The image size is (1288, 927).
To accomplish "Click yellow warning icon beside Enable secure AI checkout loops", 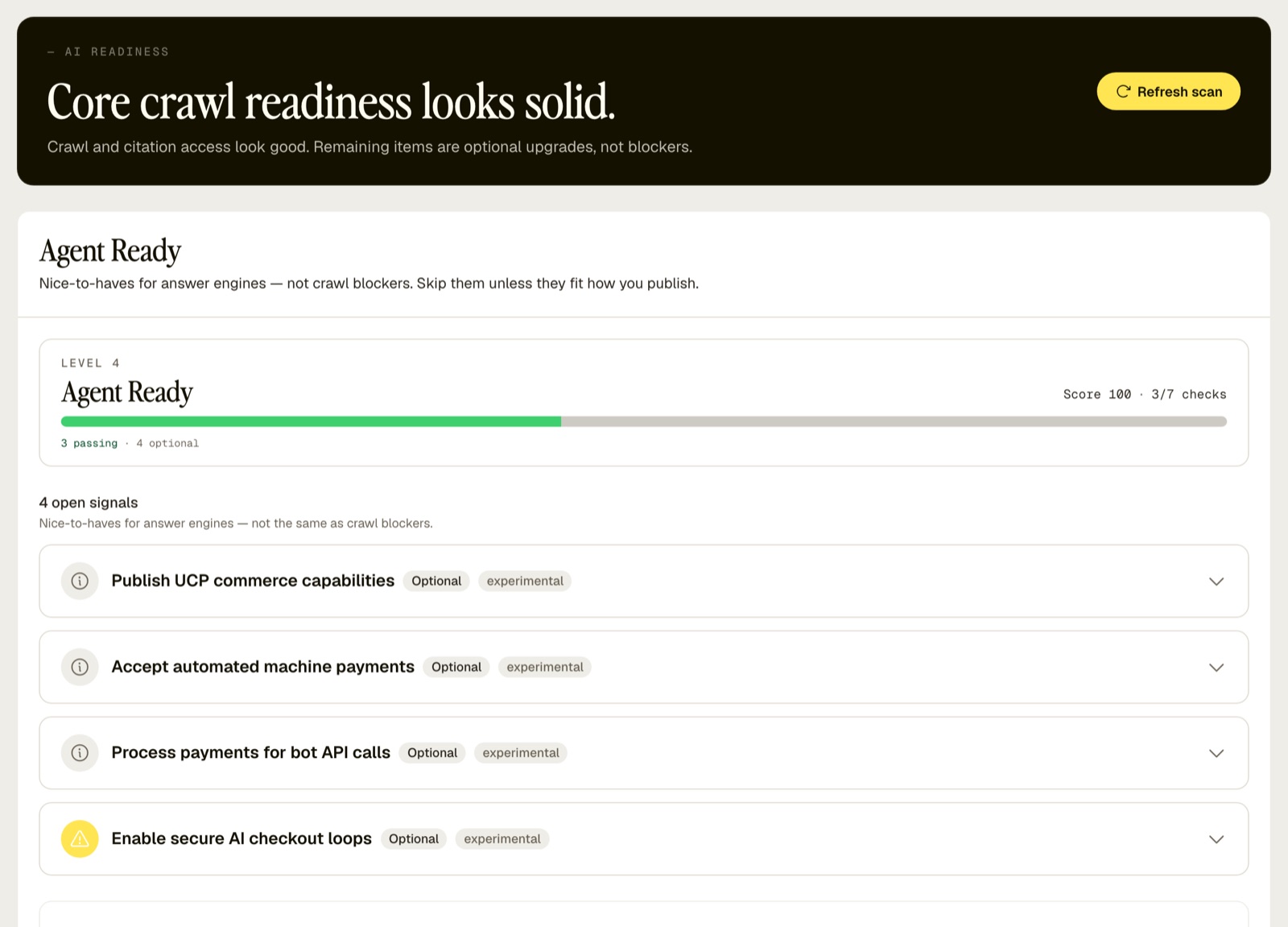I will click(80, 838).
